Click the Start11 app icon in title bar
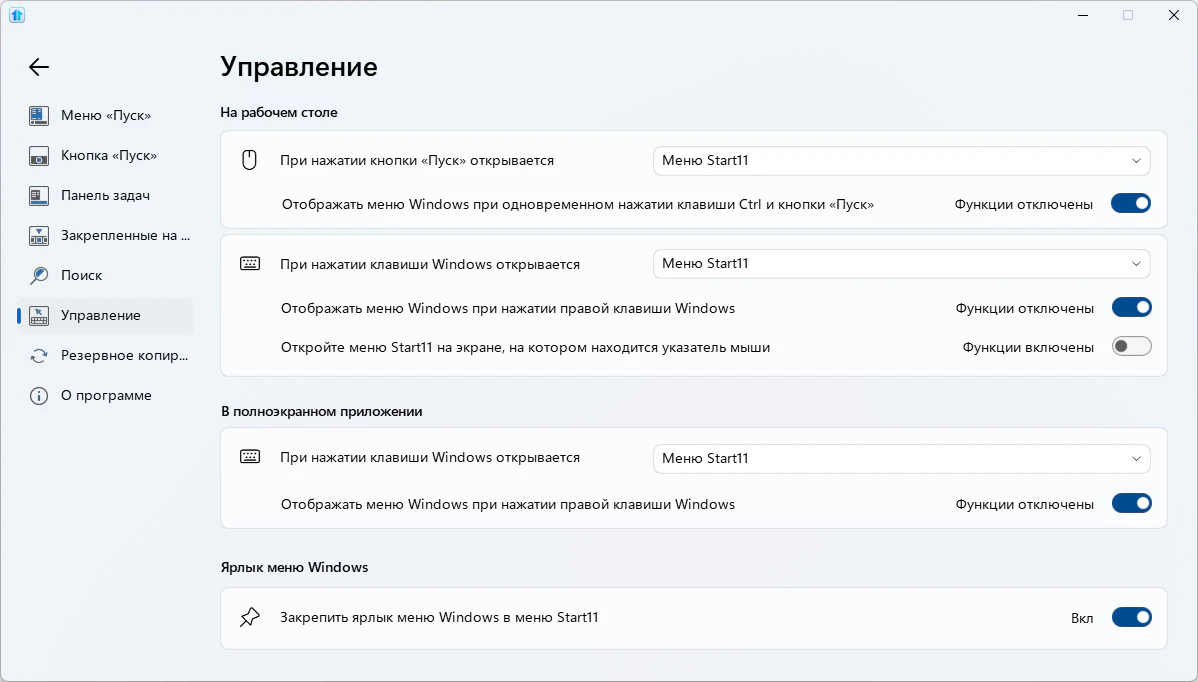This screenshot has width=1198, height=682. tap(17, 15)
